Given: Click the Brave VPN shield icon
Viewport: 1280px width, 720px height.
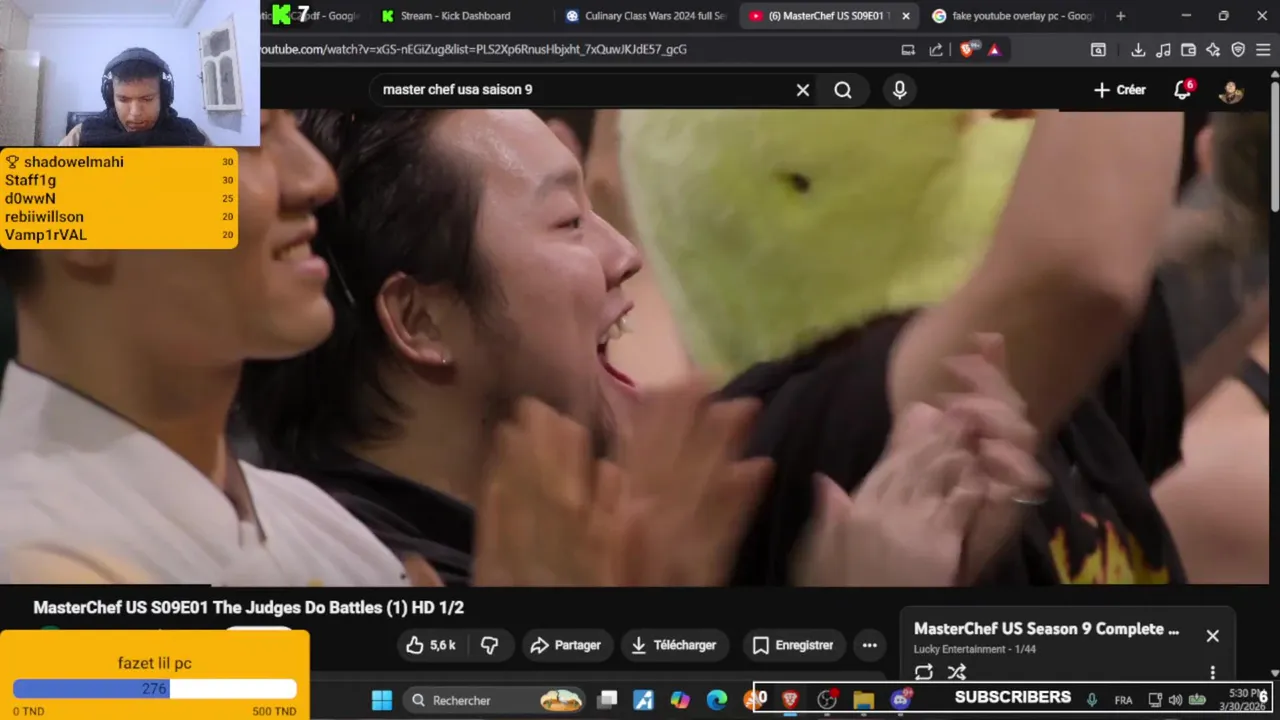Looking at the screenshot, I should coord(1238,50).
